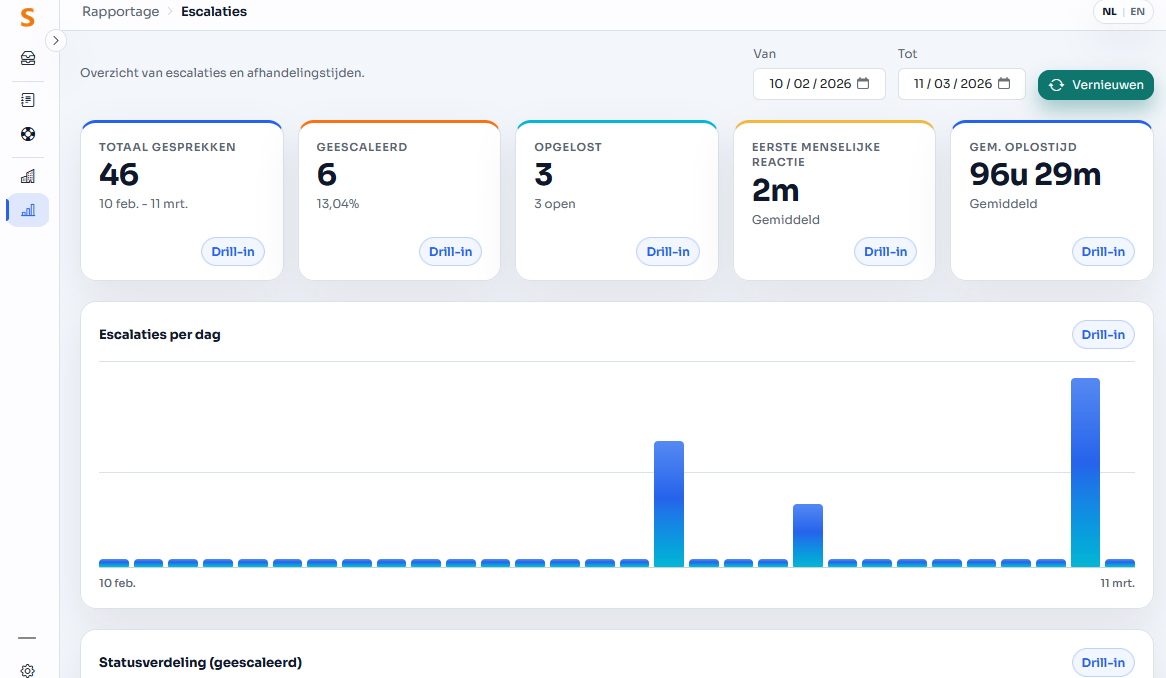Screen dimensions: 1166x678
Task: Expand the sidebar with the chevron arrow
Action: 56,41
